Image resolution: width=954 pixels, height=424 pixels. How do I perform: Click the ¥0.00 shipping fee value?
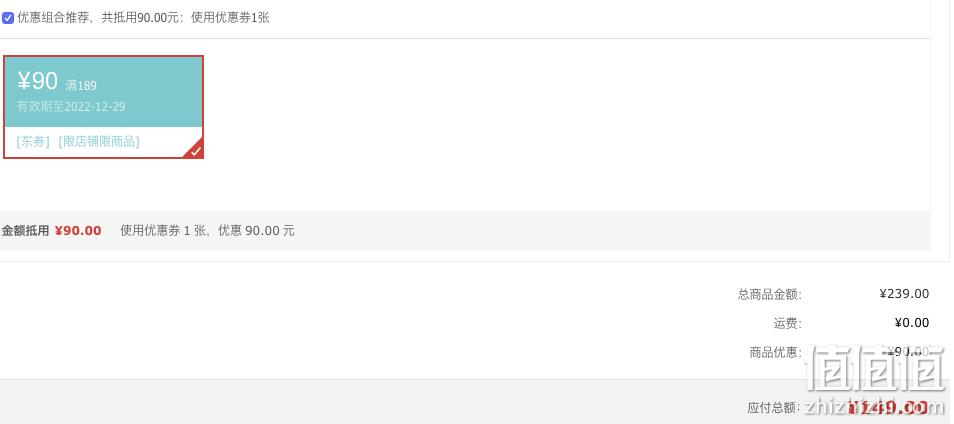click(912, 322)
